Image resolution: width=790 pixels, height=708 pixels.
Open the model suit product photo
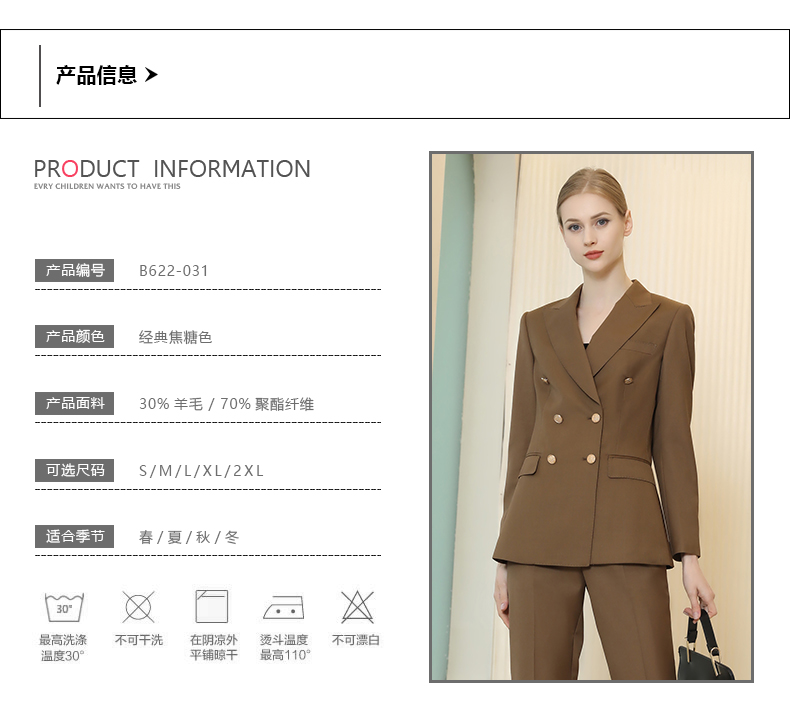(x=591, y=417)
